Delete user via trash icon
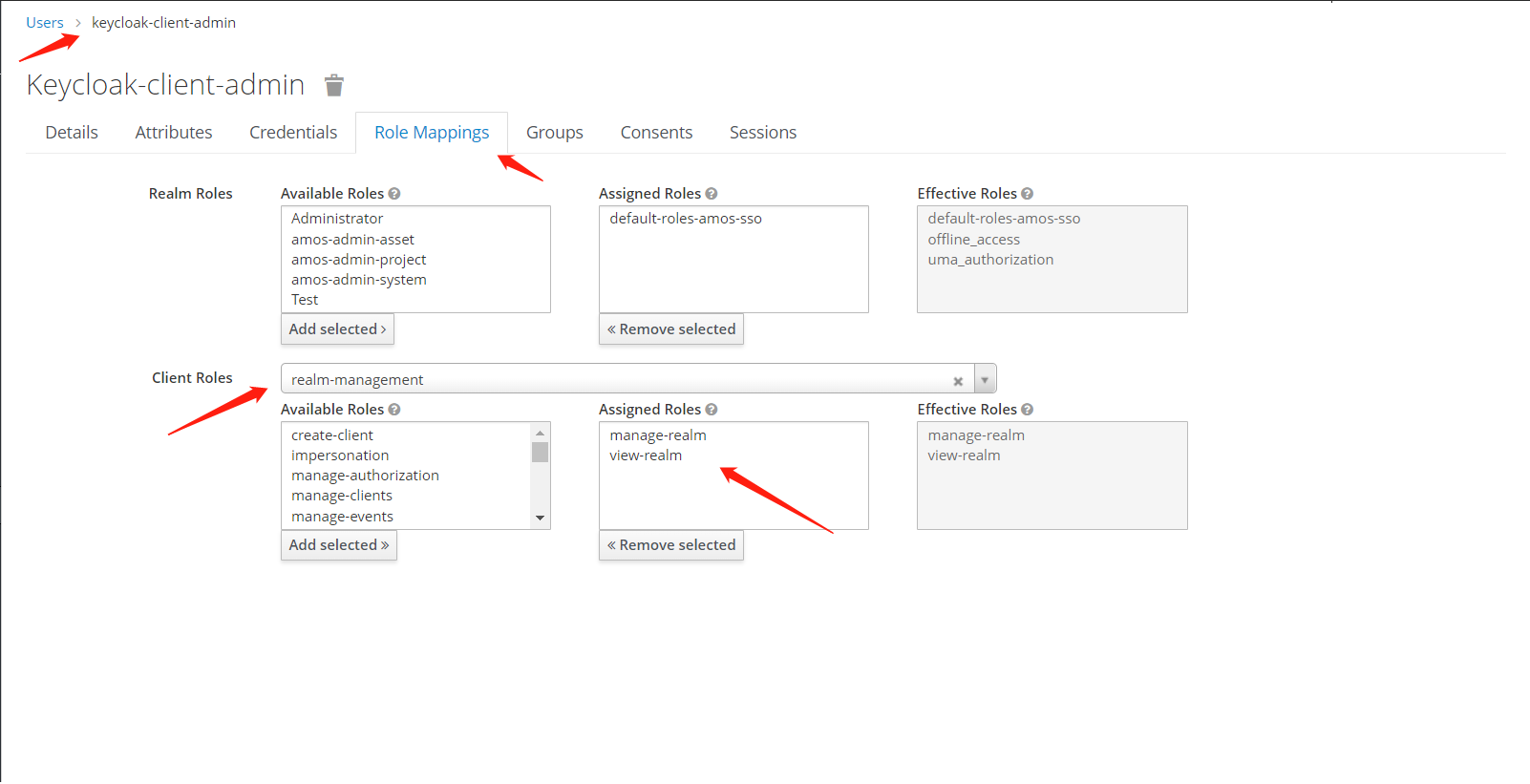Screen dimensions: 1530x784 click(x=334, y=85)
